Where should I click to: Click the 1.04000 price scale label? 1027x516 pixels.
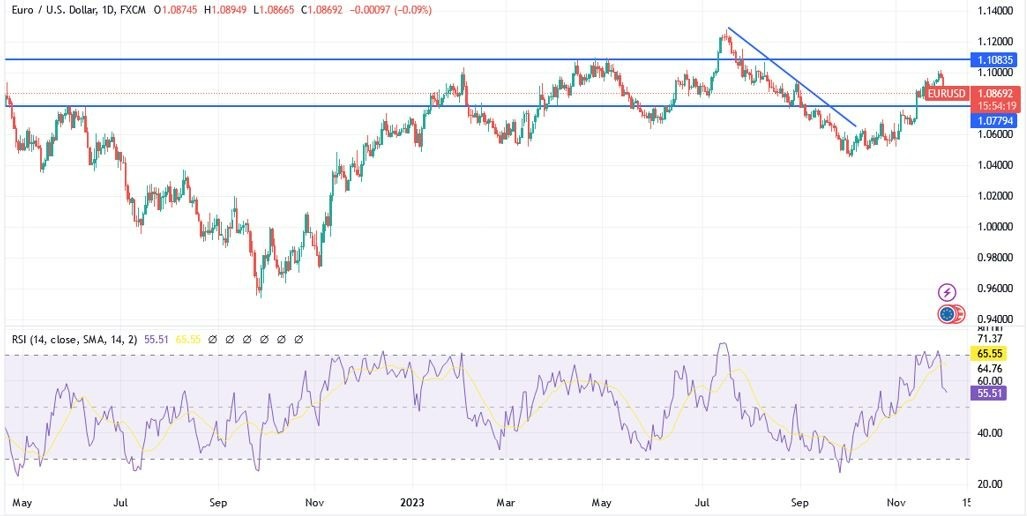(996, 165)
